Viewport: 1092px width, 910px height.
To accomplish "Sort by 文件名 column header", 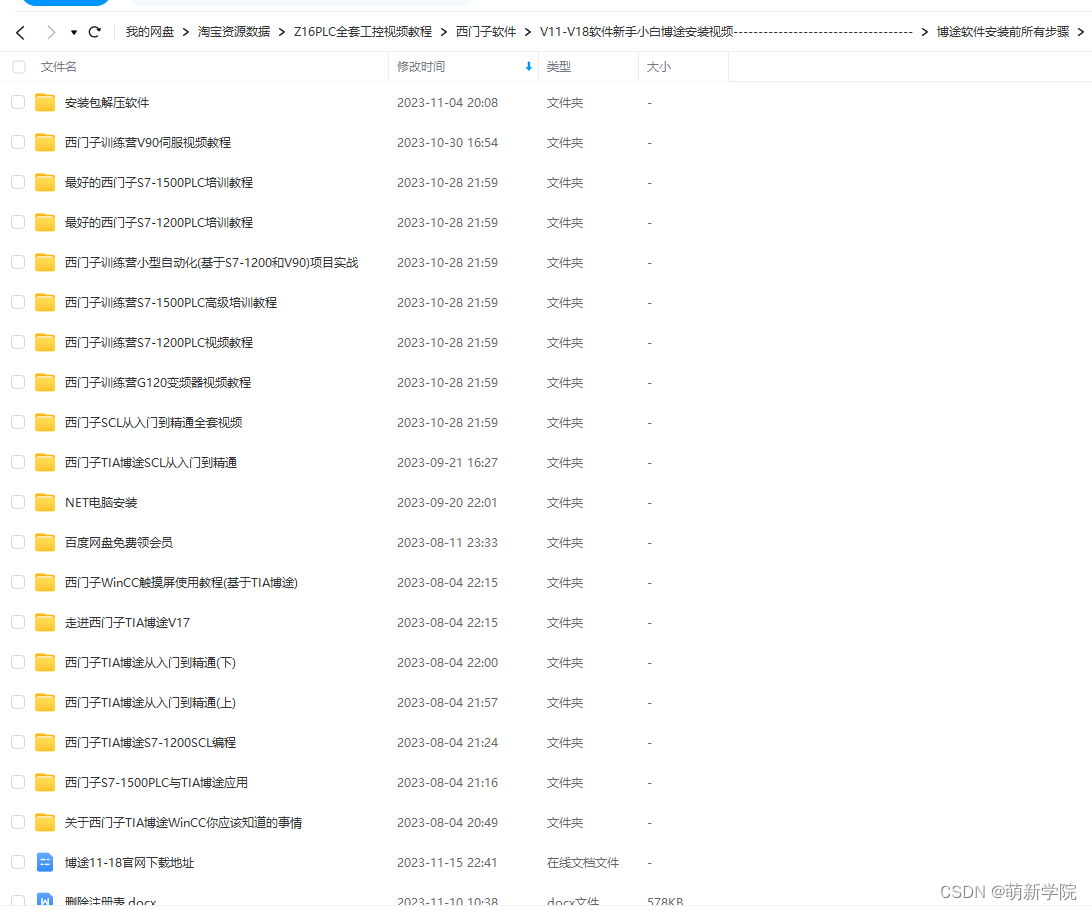I will (58, 67).
